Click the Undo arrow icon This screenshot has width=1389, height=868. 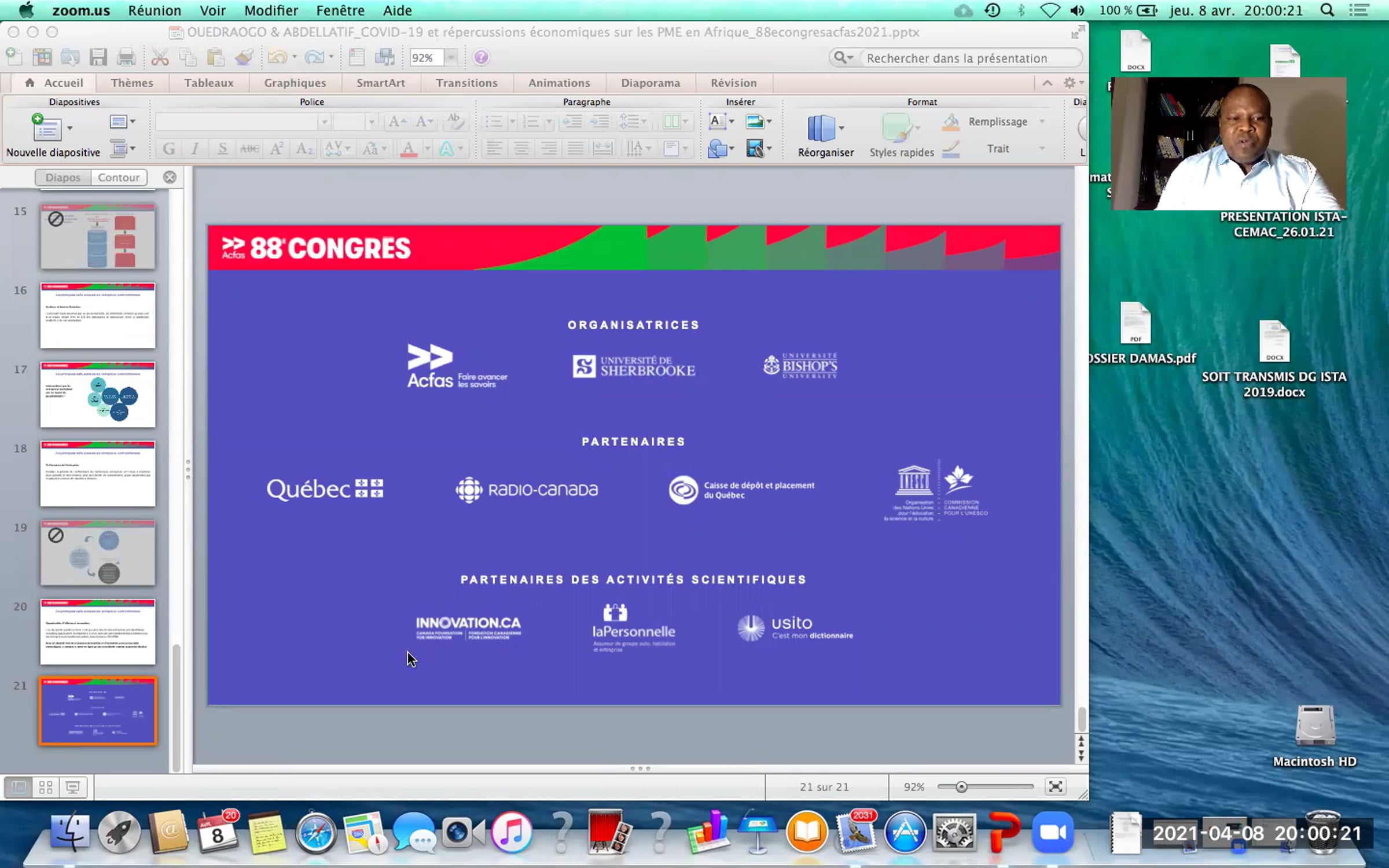(277, 57)
